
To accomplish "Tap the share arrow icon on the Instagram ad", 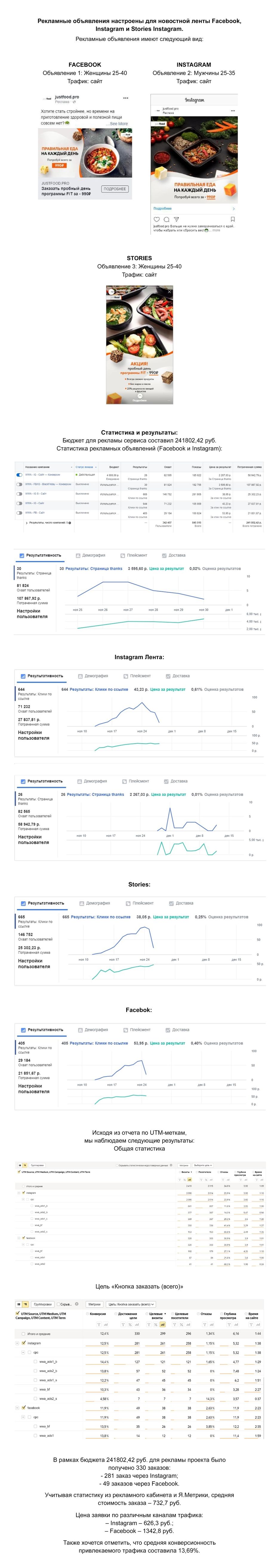I will tap(176, 219).
